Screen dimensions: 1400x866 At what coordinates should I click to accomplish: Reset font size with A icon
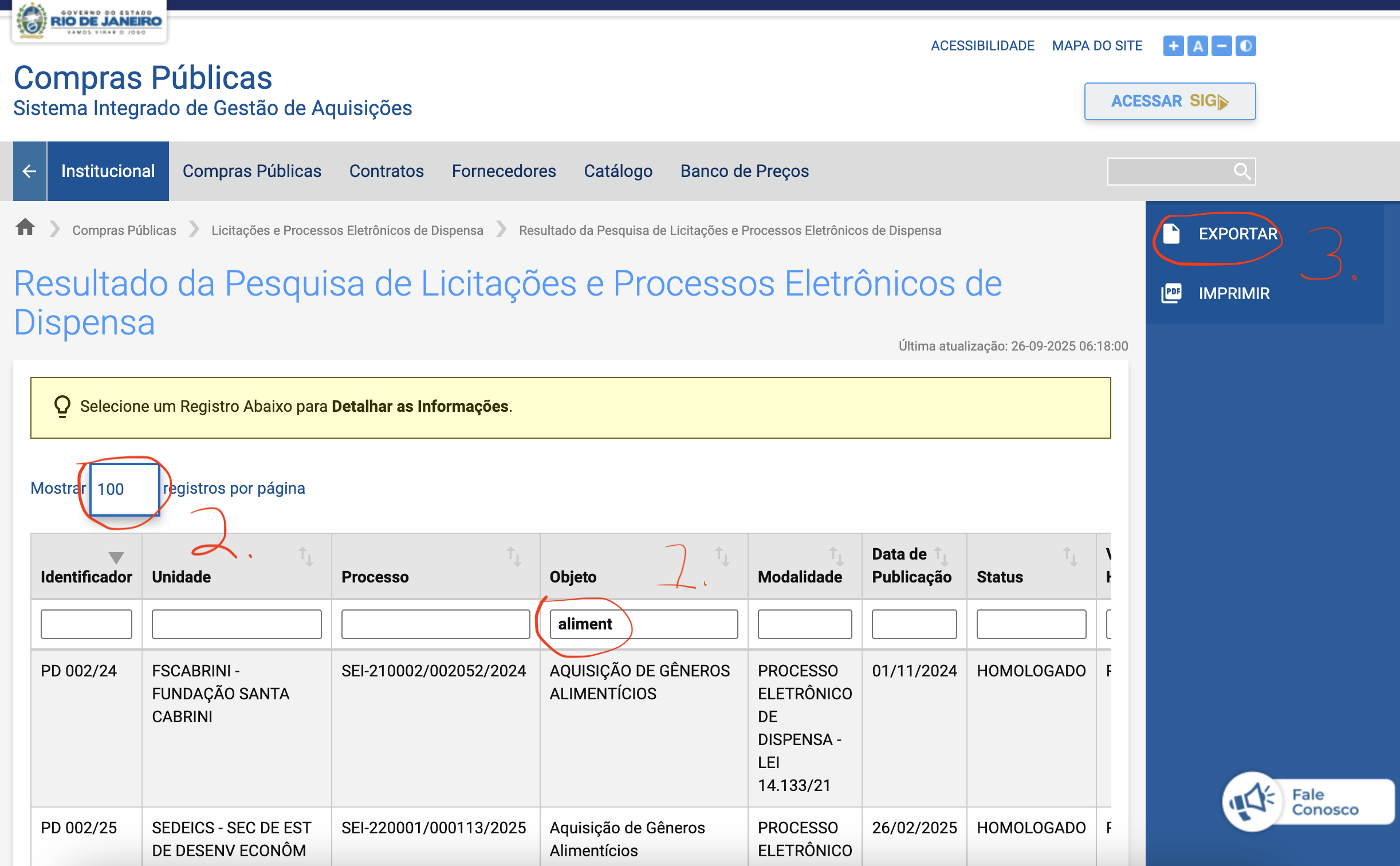pos(1197,46)
